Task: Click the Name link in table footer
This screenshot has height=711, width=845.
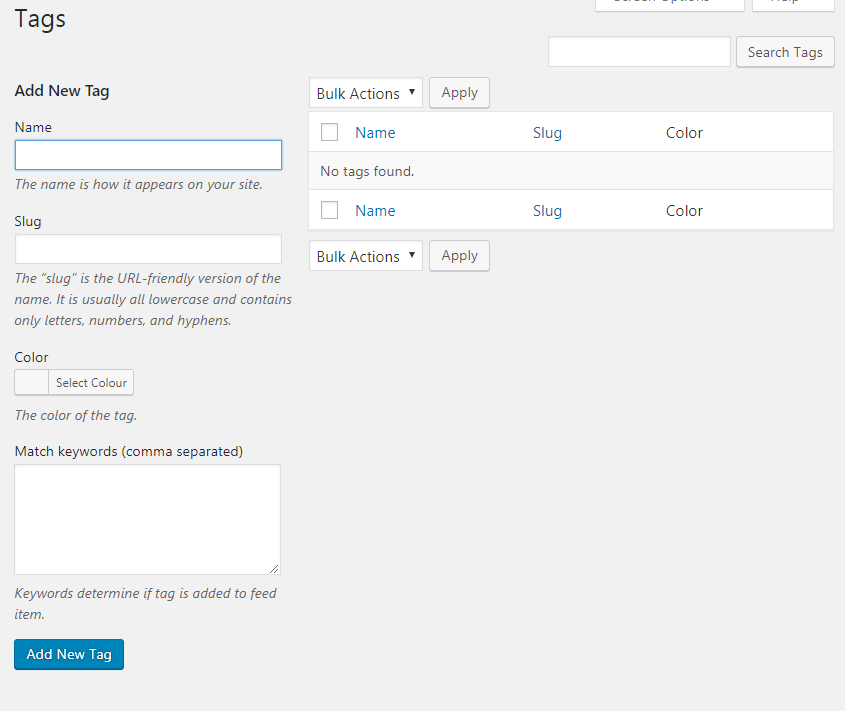Action: coord(375,211)
